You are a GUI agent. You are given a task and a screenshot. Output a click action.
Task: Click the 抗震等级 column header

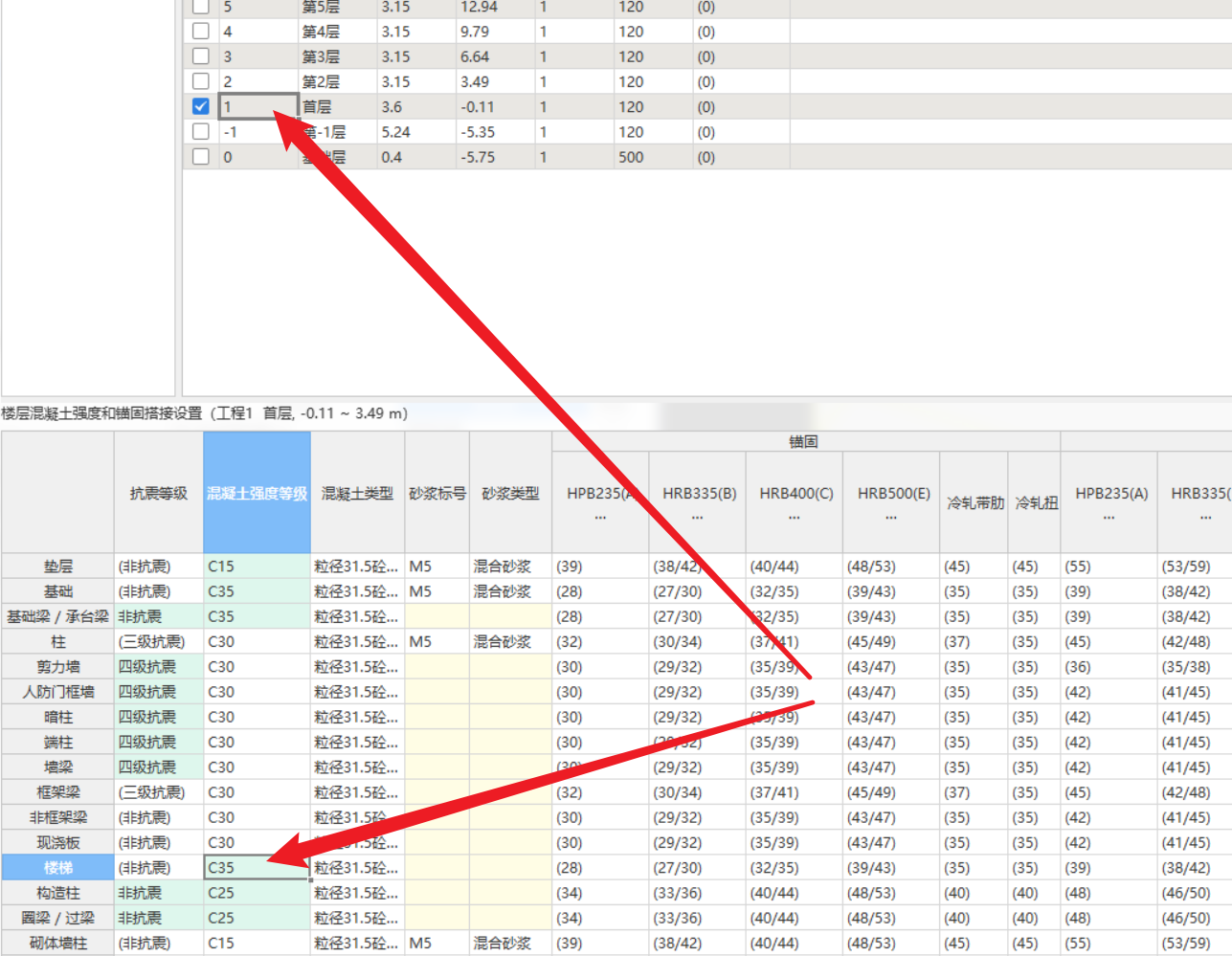(x=159, y=493)
